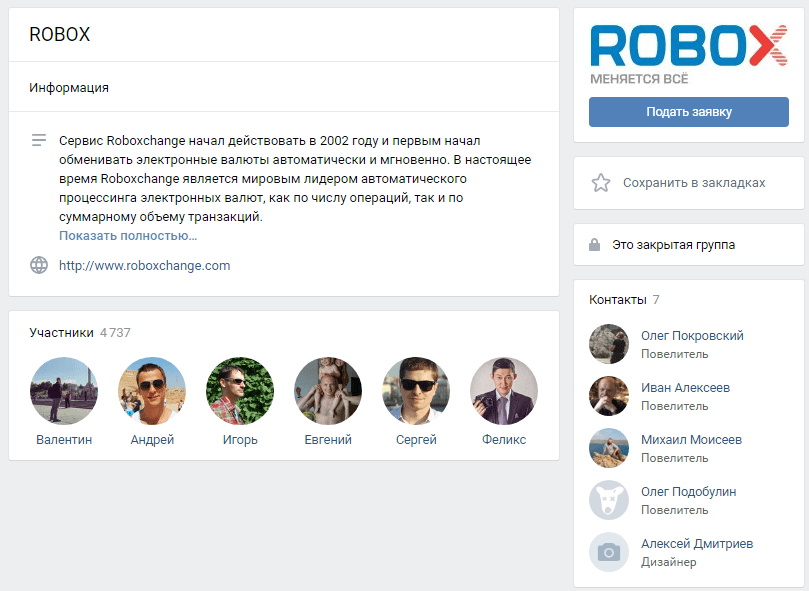The height and width of the screenshot is (591, 809).
Task: Open Алексей Дмитриев's camera placeholder avatar
Action: coord(609,552)
